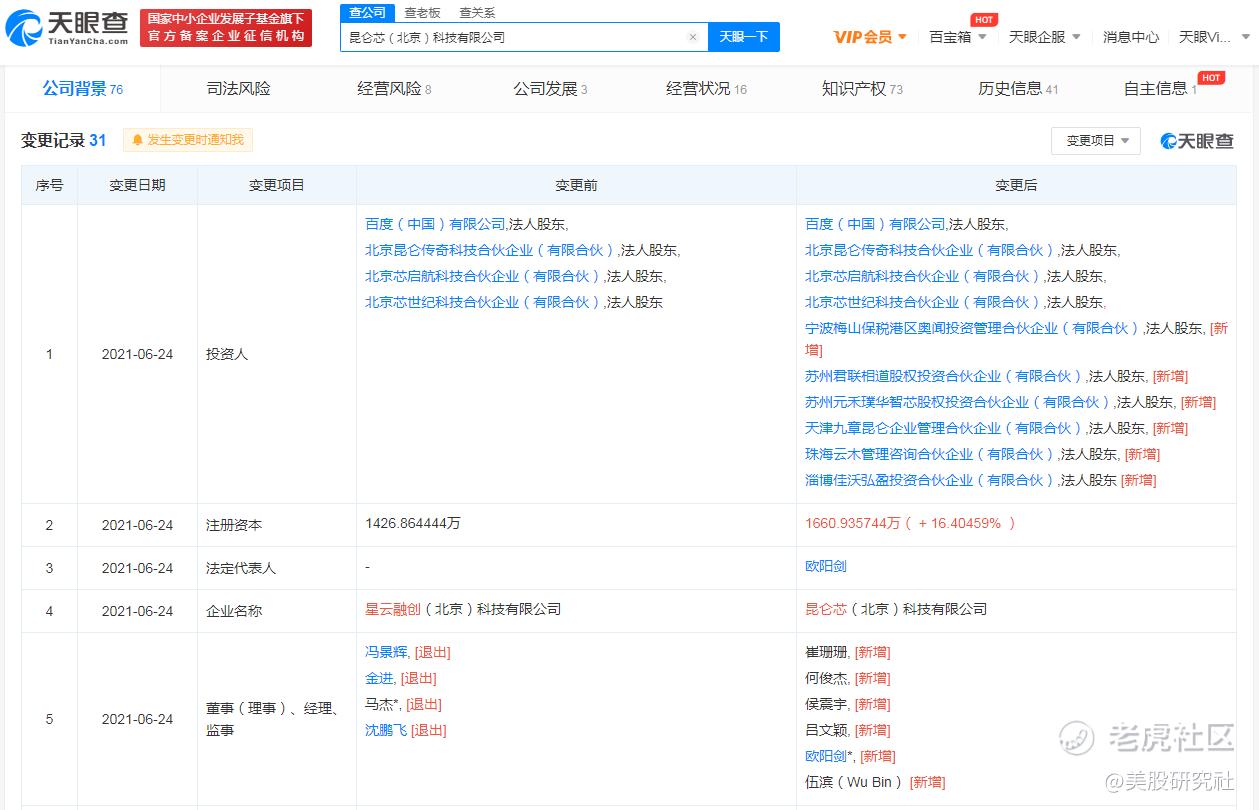
Task: Open 天津九章昆仑企业管理合伙企业 link
Action: click(x=945, y=429)
